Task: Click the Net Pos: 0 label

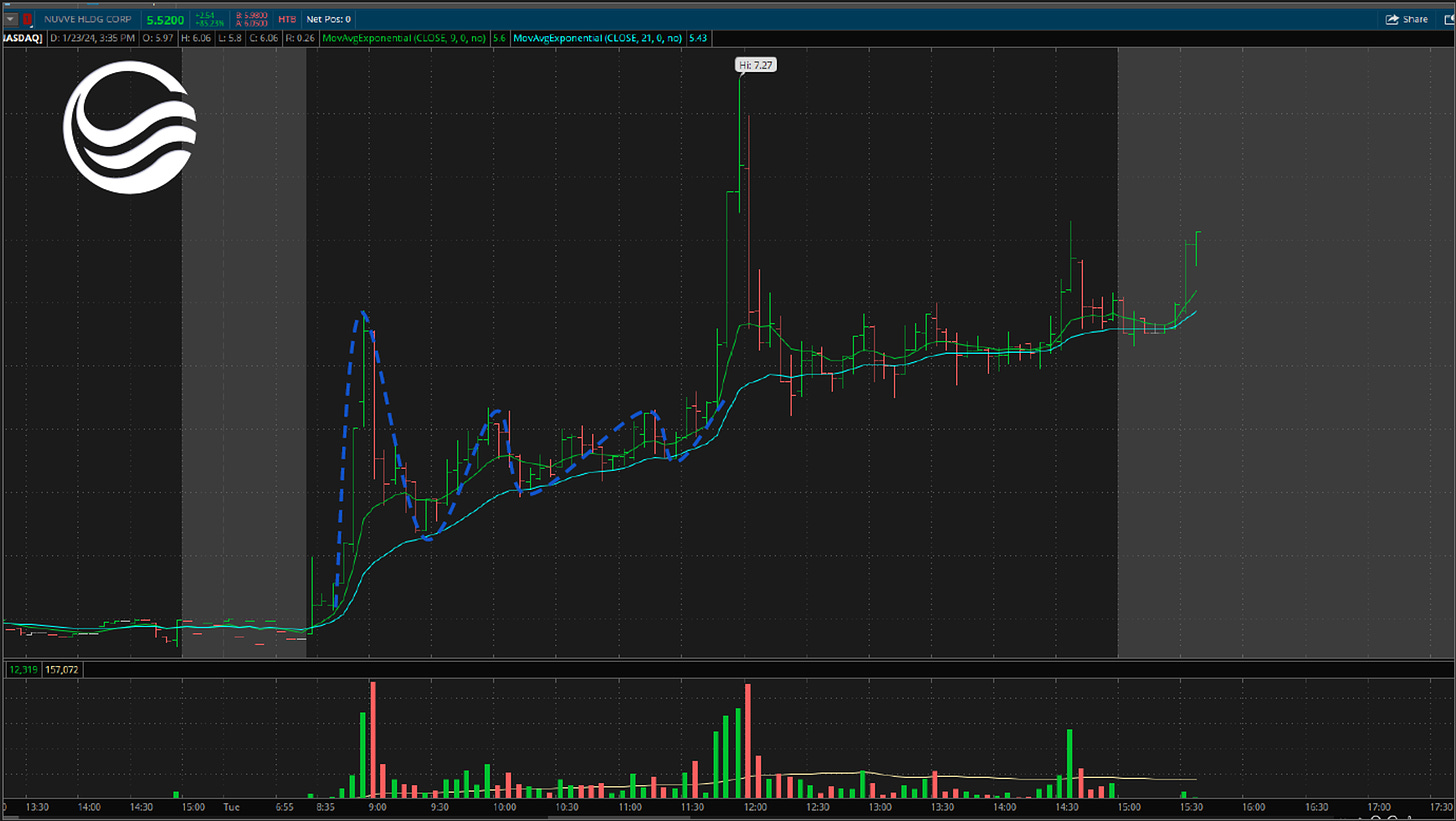Action: (x=329, y=19)
